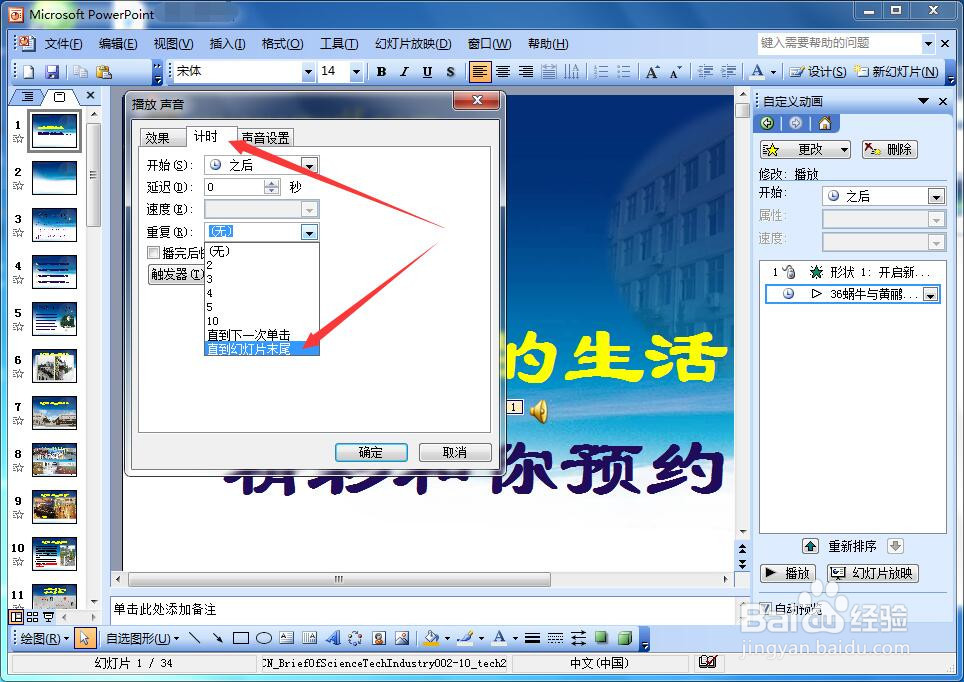The image size is (964, 682).
Task: Check the 播完后快退 checkbox
Action: coord(153,253)
